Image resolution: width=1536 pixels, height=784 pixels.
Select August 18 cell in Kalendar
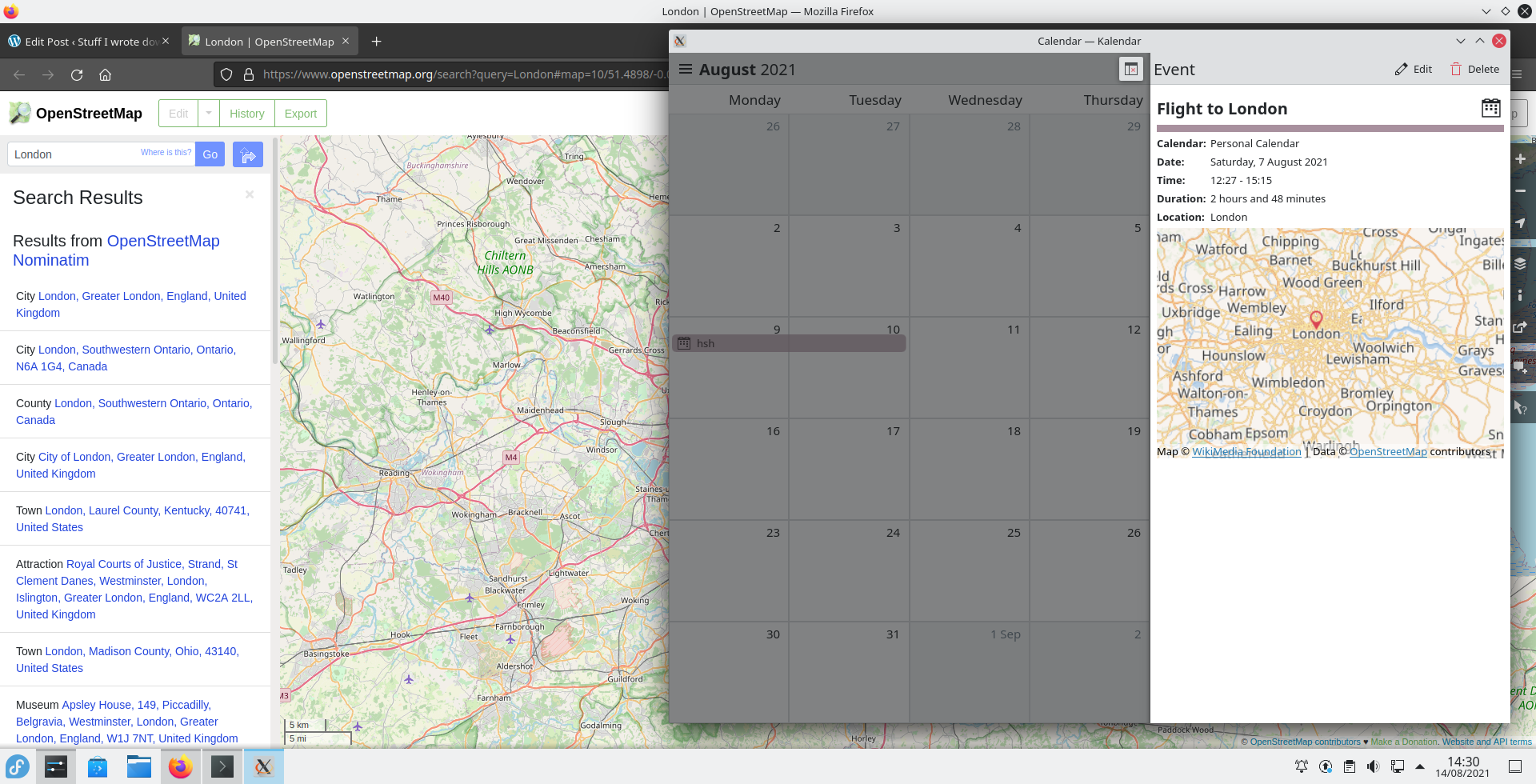(970, 469)
